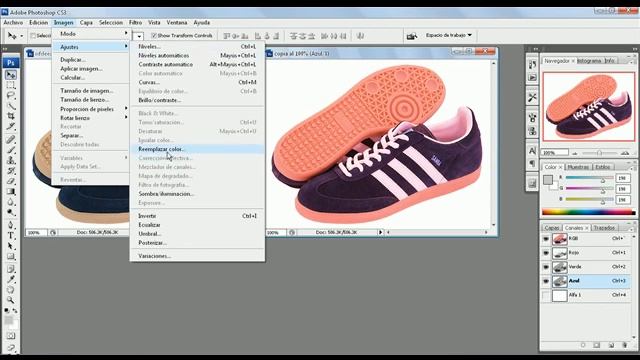Launch Bridge from the options bar icon

412,36
